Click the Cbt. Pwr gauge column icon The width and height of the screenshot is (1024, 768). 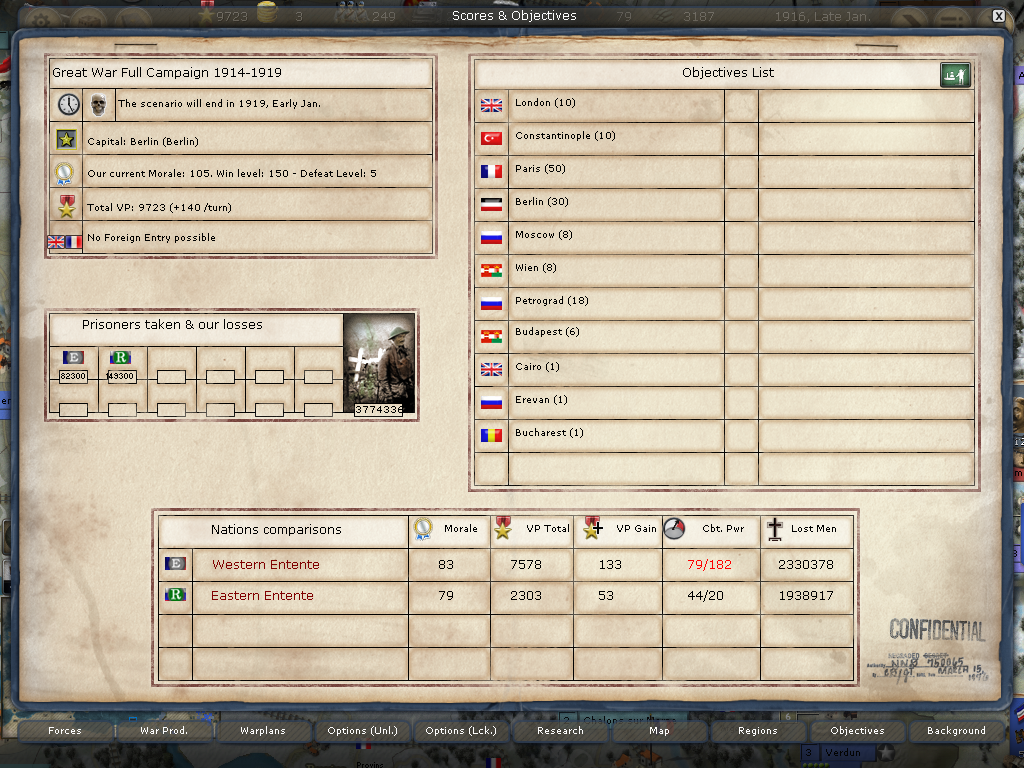675,529
